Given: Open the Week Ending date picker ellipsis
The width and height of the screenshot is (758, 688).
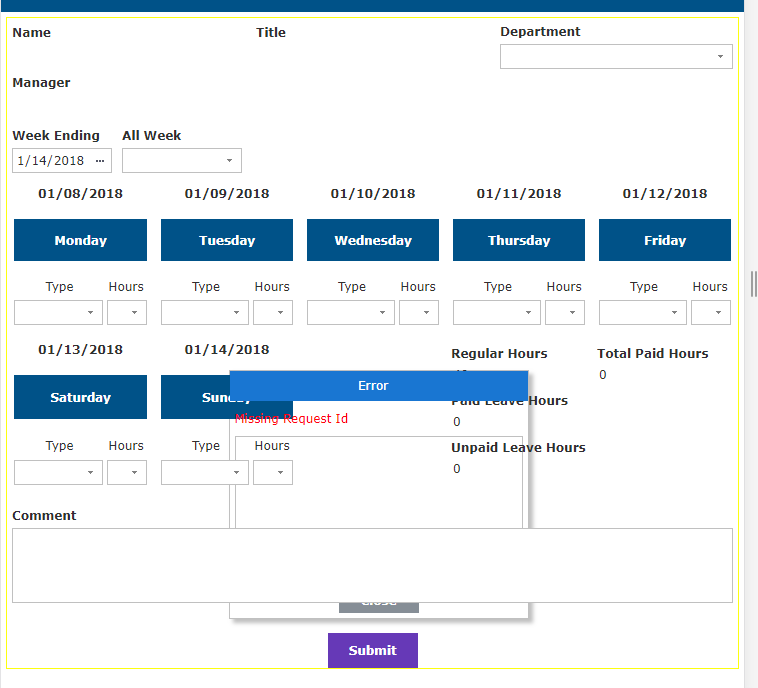Looking at the screenshot, I should click(99, 161).
